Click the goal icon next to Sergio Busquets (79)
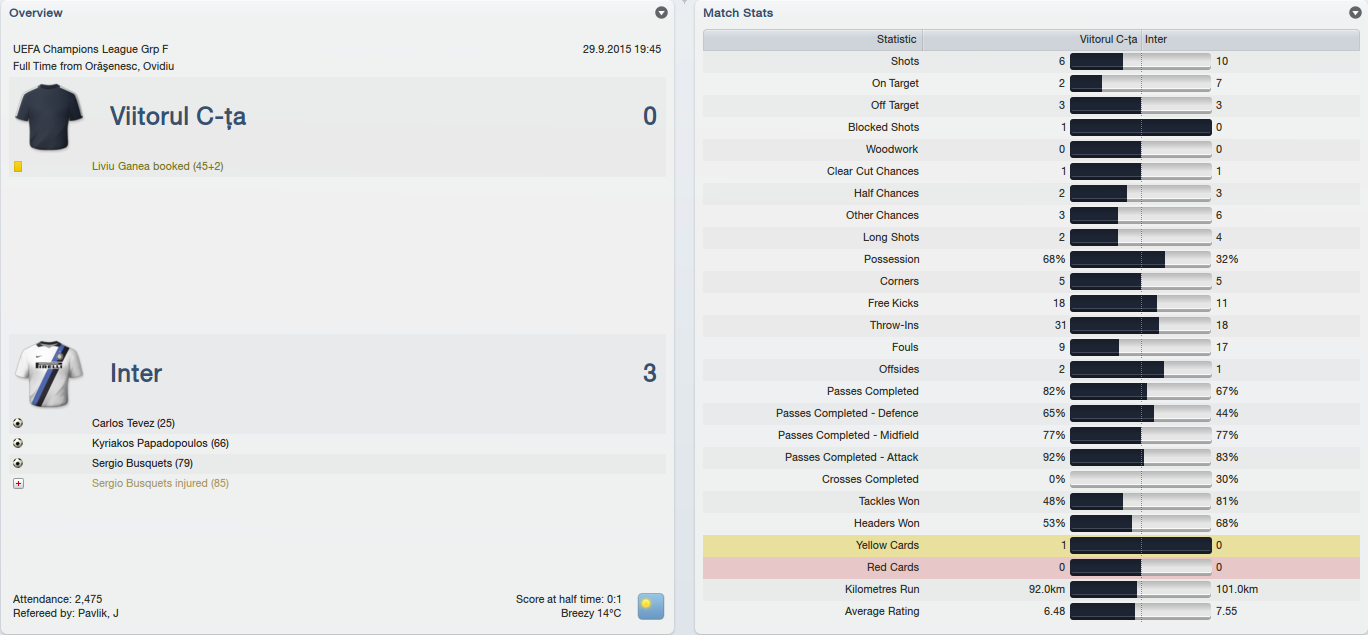Image resolution: width=1368 pixels, height=635 pixels. coord(18,463)
